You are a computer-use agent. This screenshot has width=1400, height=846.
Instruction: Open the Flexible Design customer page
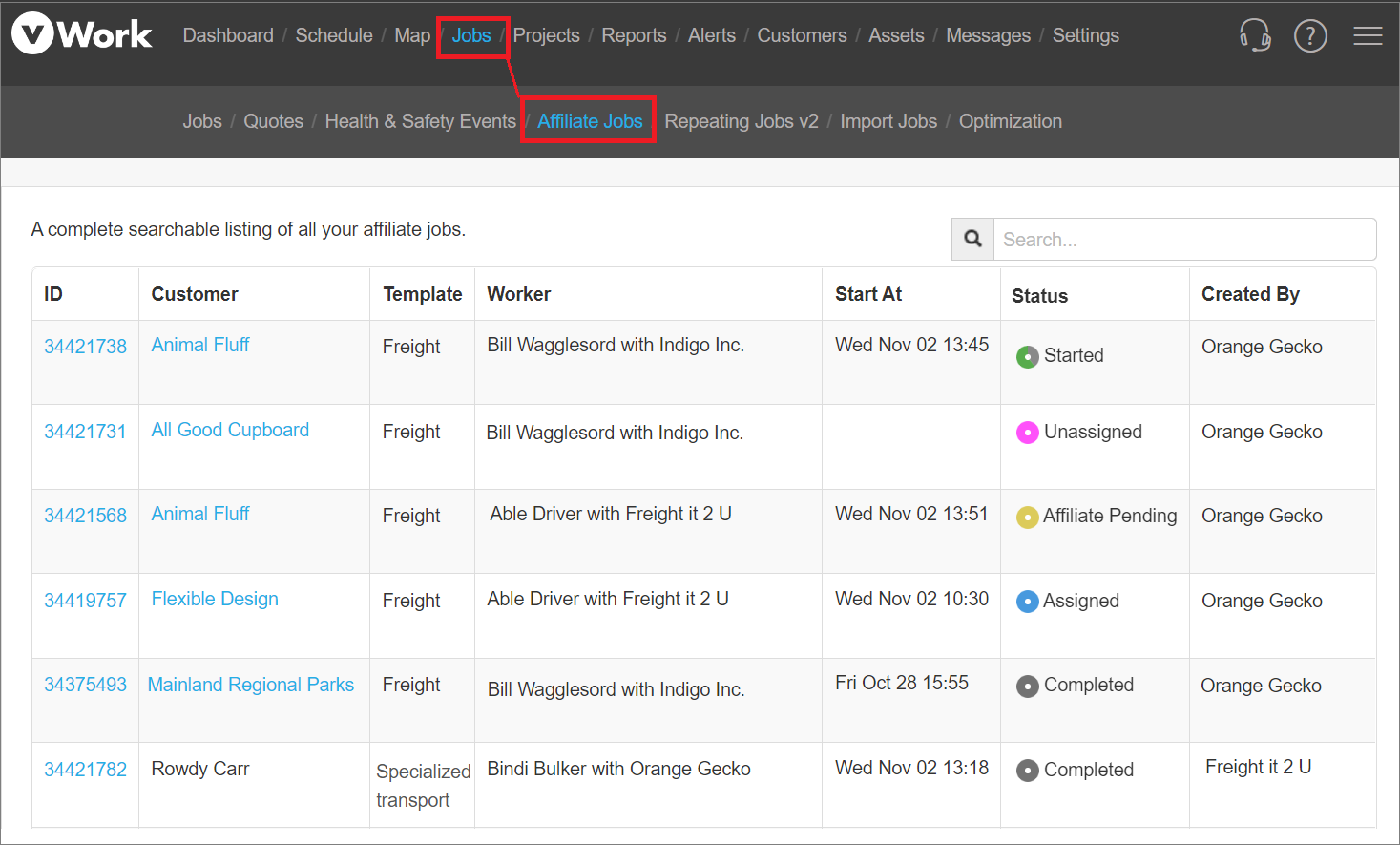coord(214,599)
